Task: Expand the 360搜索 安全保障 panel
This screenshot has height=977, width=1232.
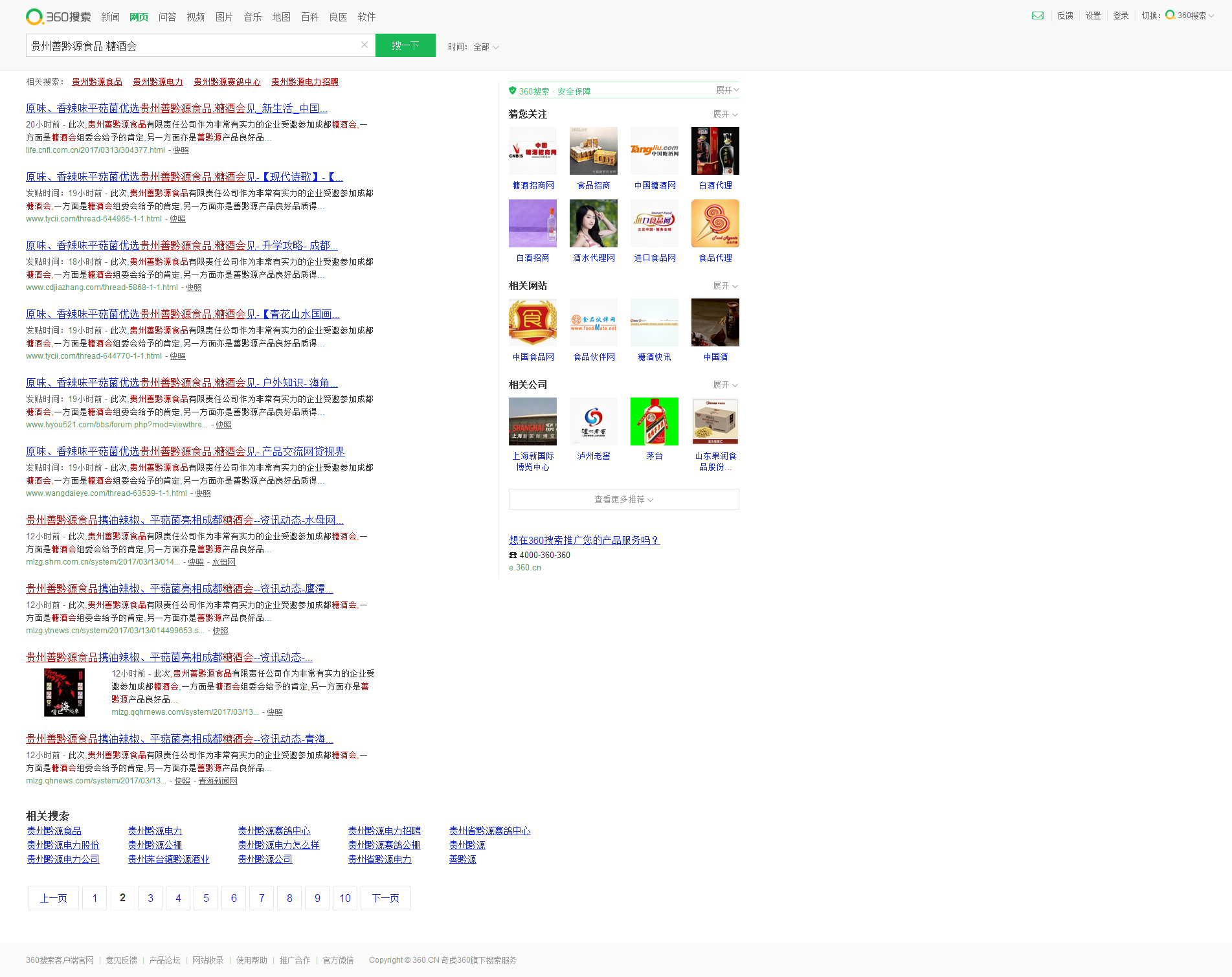Action: click(x=727, y=90)
